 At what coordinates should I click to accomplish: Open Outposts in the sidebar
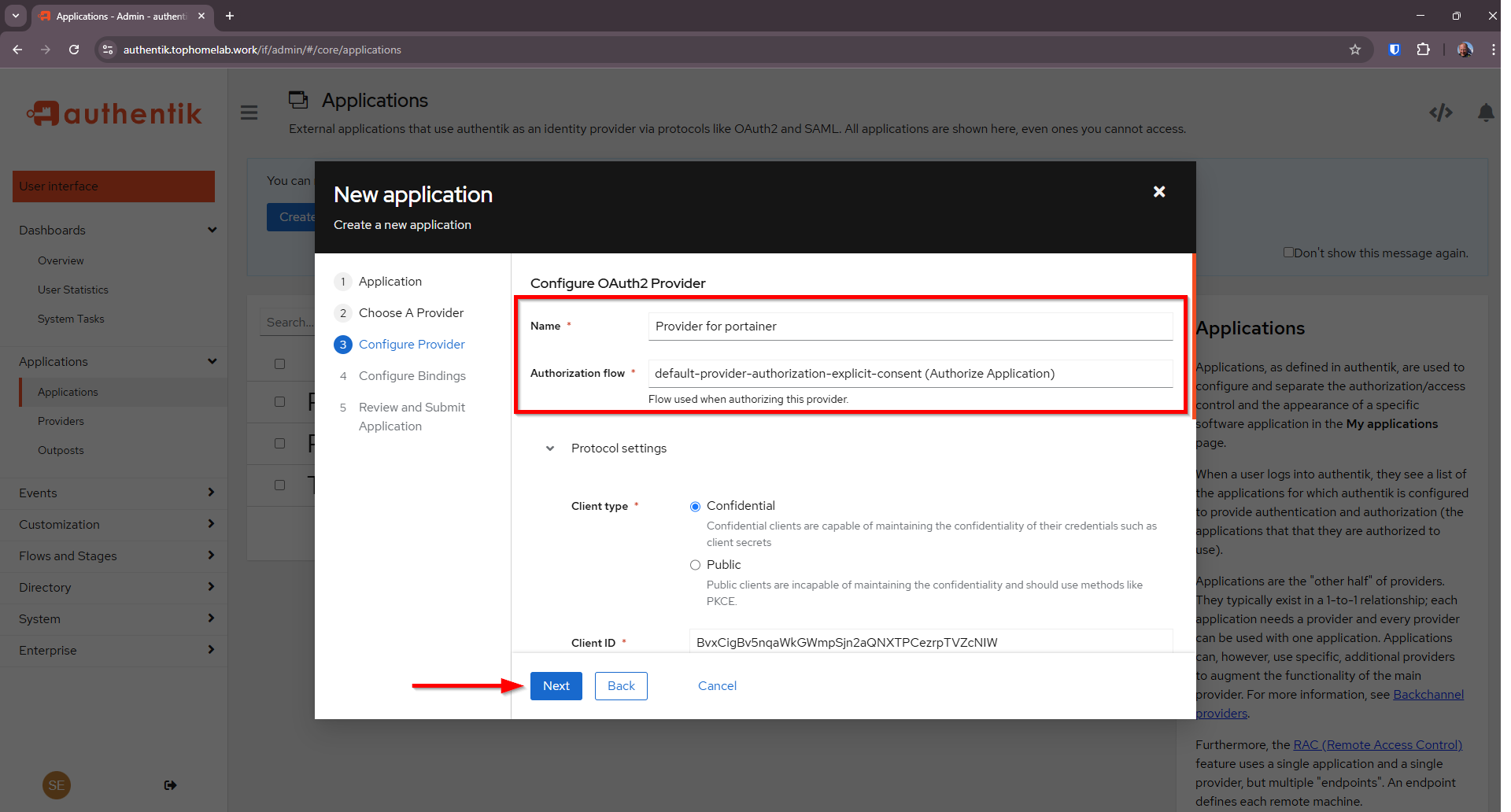coord(61,450)
